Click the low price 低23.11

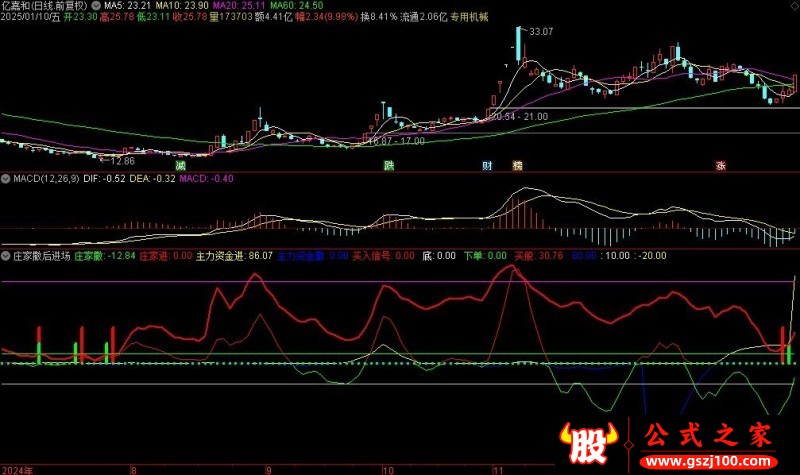(x=153, y=17)
